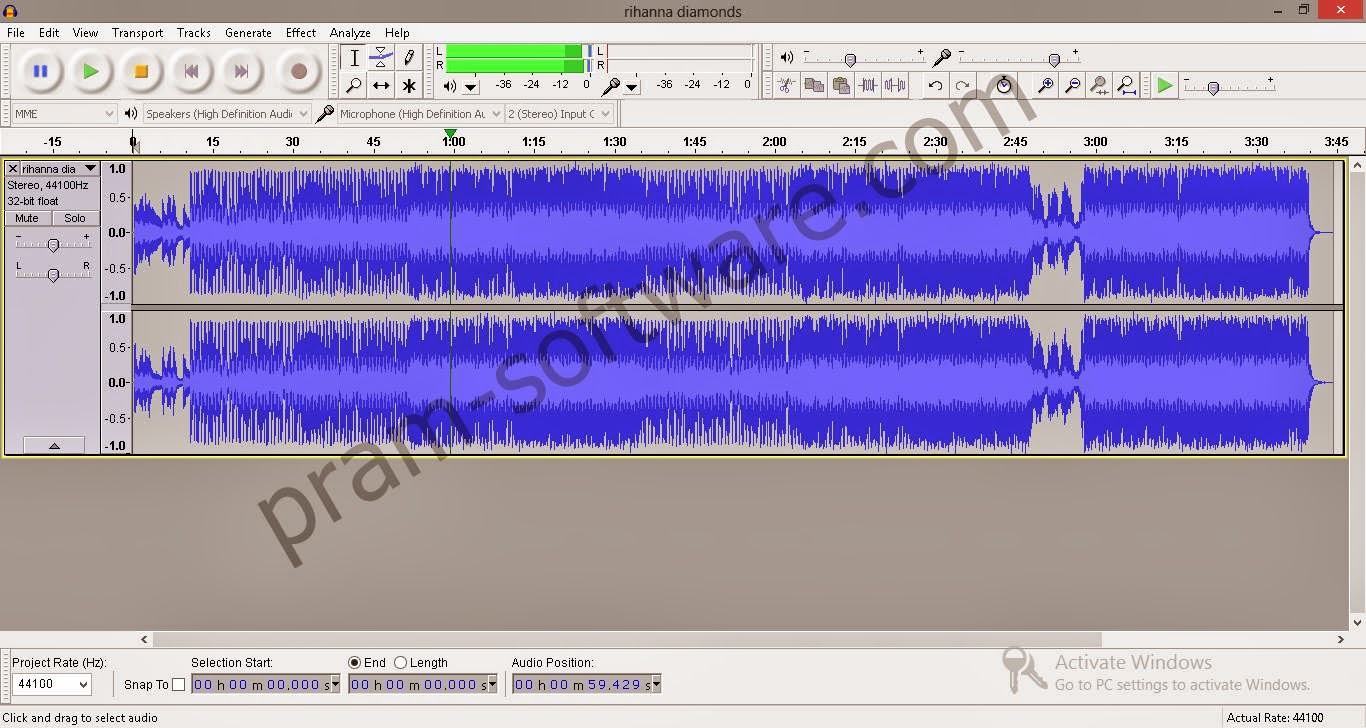The image size is (1366, 728).
Task: Open the Speakers output device dropdown
Action: (227, 114)
